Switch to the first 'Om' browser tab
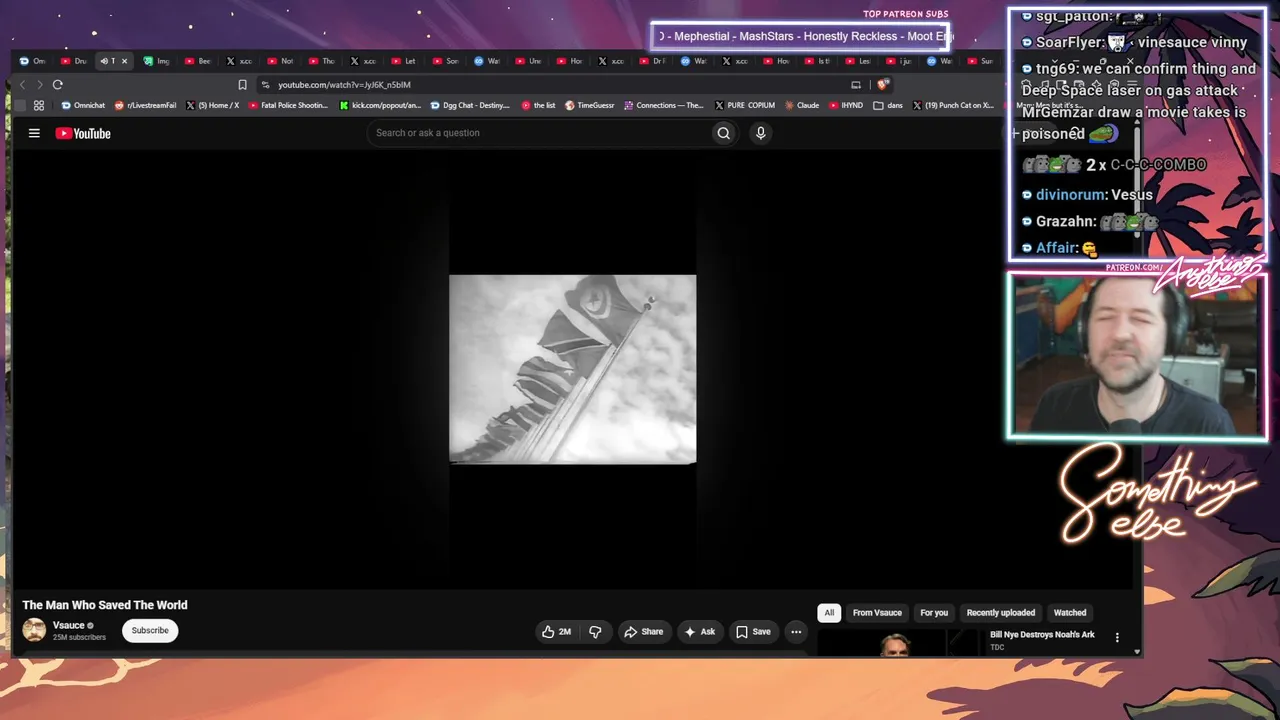 click(33, 61)
